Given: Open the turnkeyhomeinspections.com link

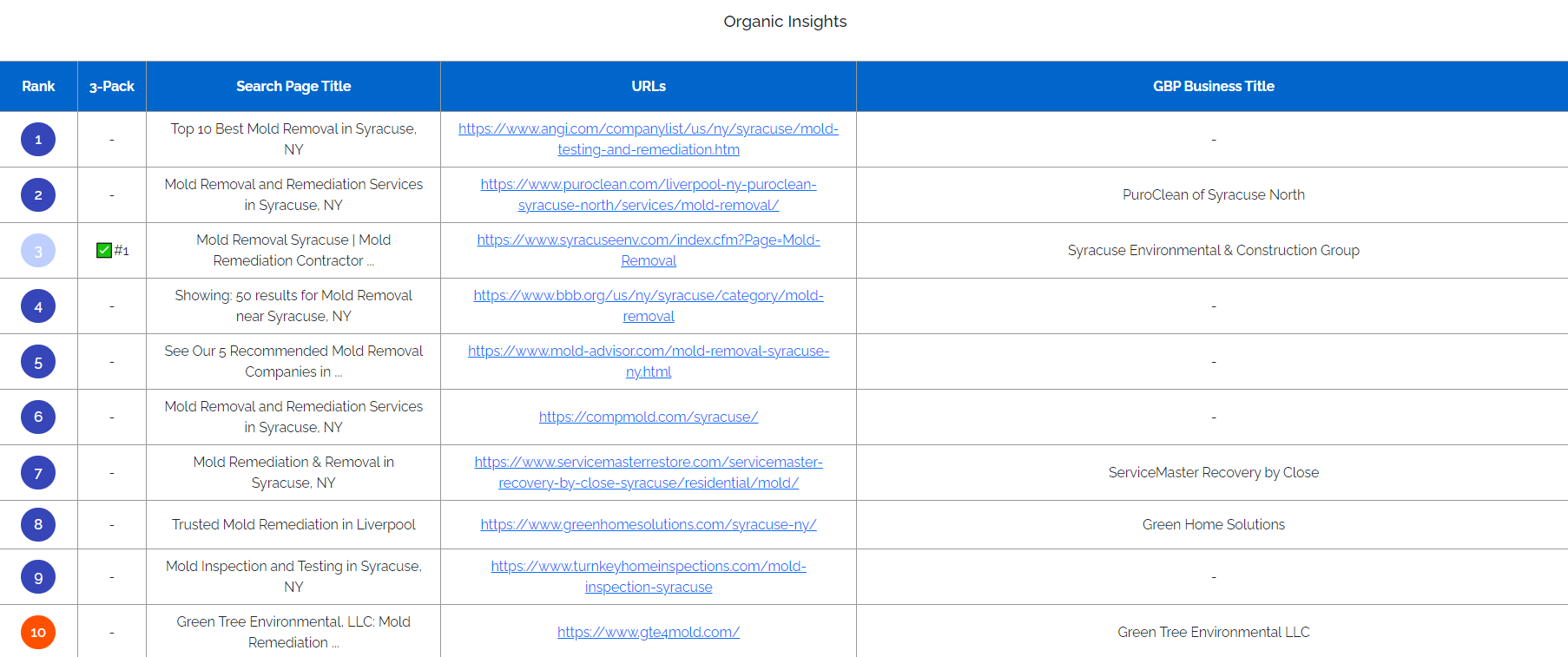Looking at the screenshot, I should click(649, 576).
